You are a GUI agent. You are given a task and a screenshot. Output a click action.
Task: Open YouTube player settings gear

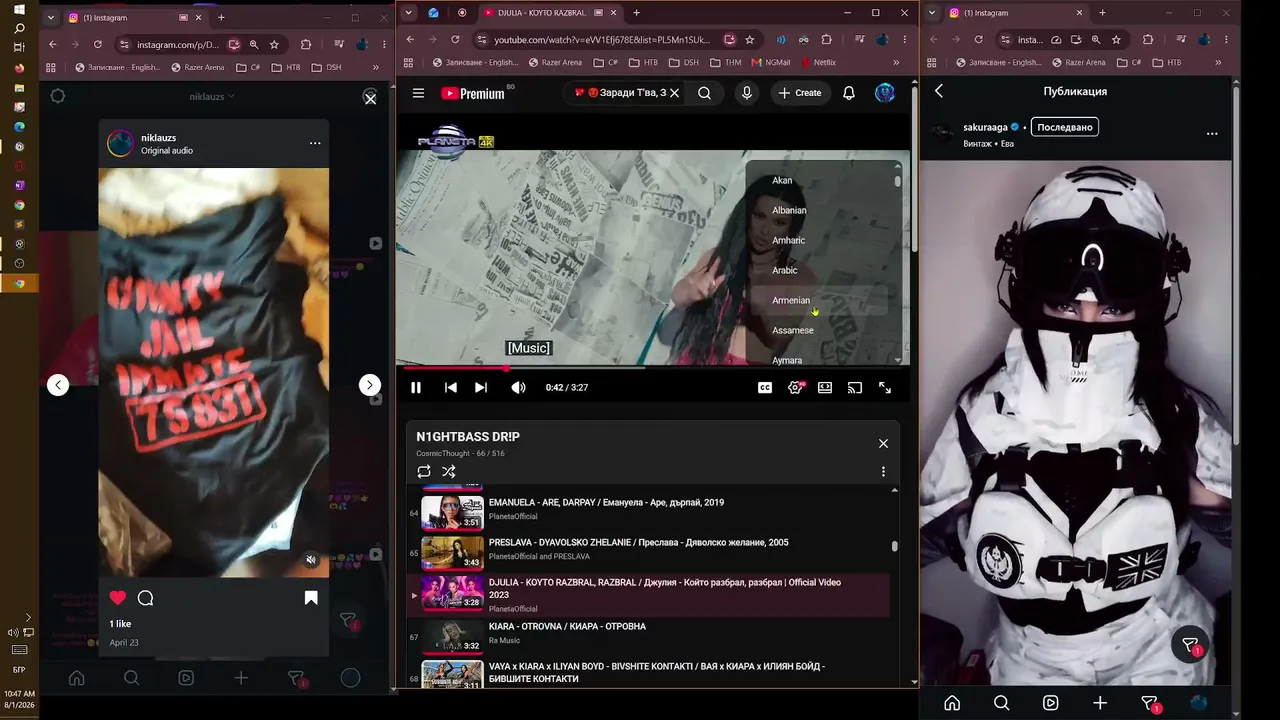[x=795, y=388]
